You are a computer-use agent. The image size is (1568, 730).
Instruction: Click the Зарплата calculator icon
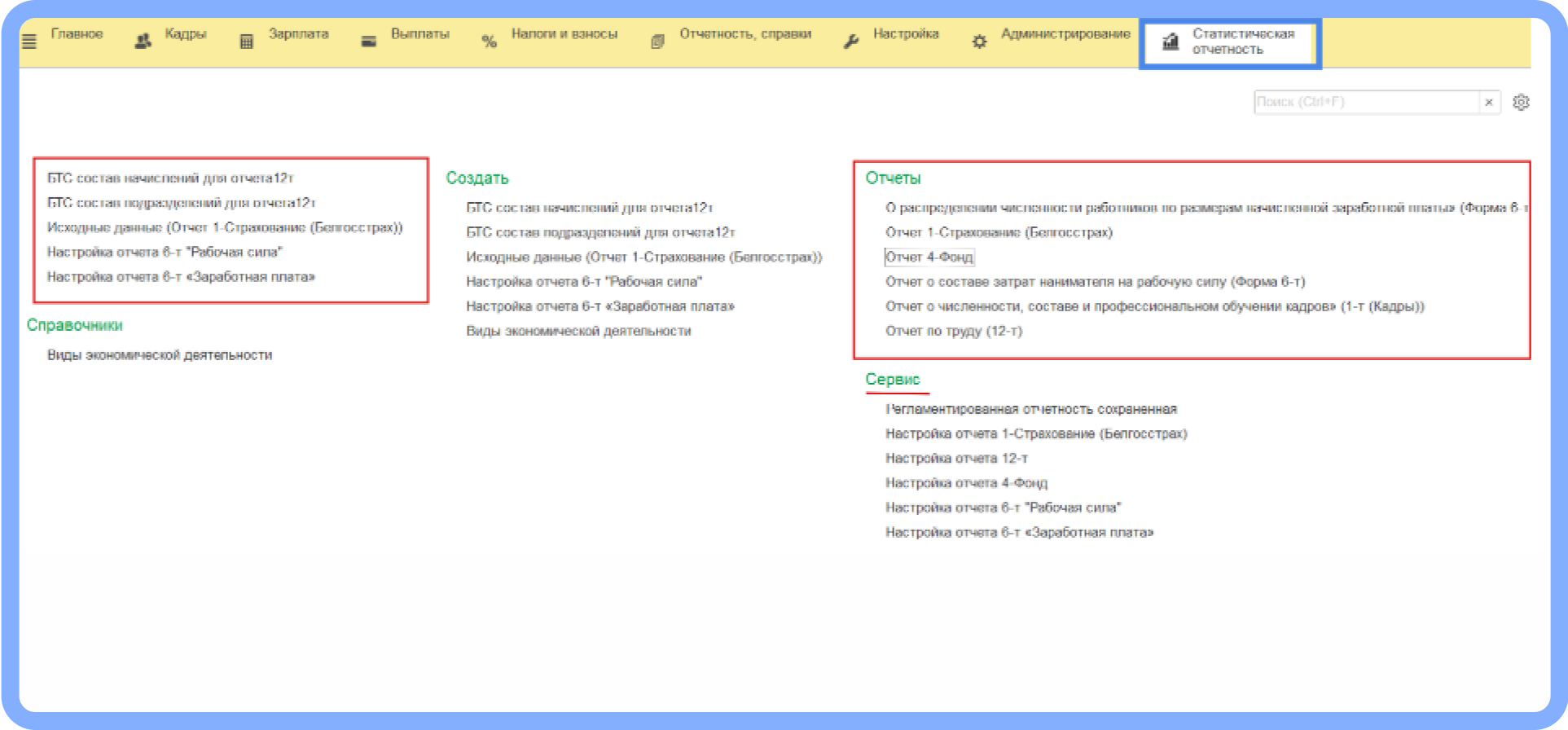coord(247,42)
